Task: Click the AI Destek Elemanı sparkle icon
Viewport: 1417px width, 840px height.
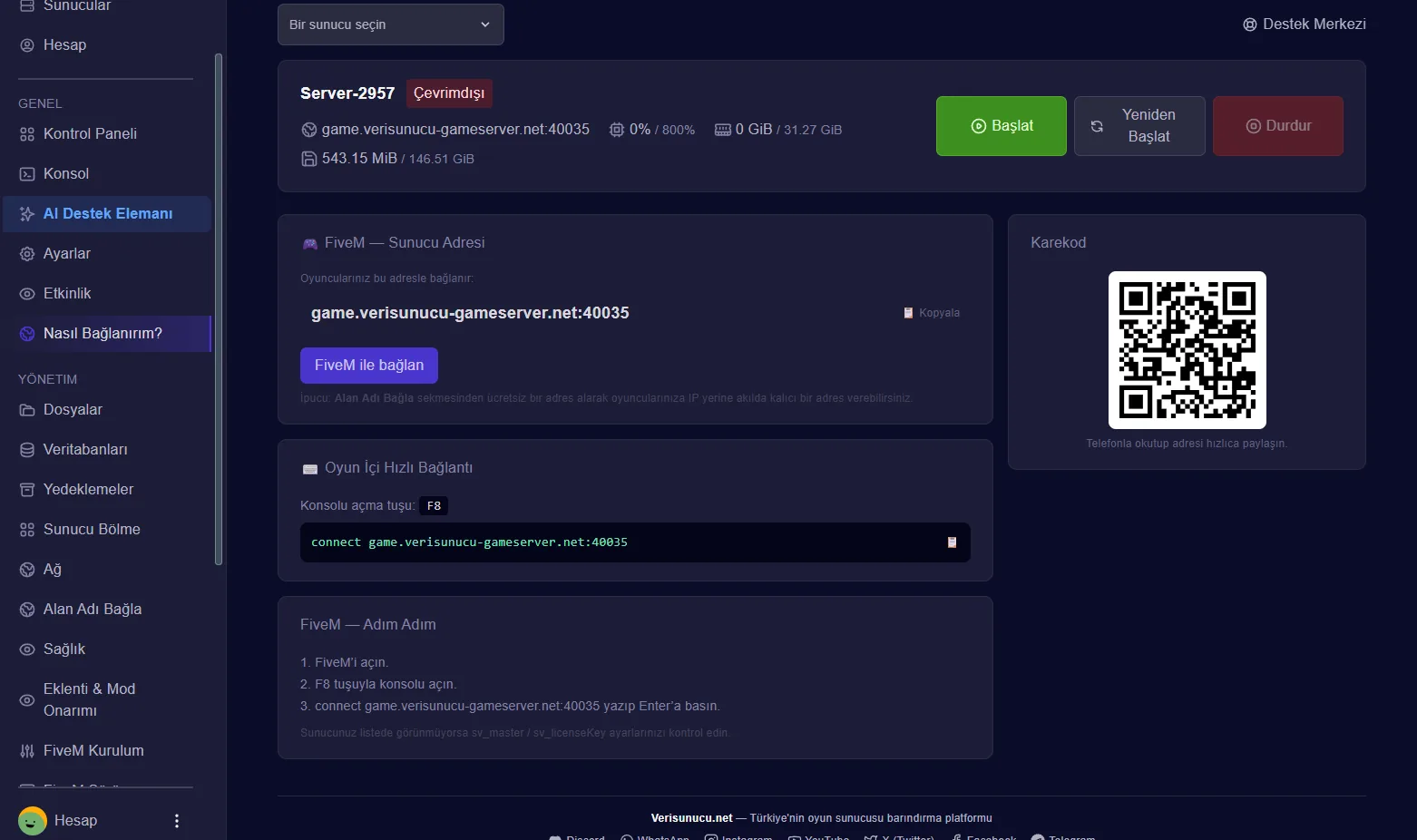Action: point(27,213)
